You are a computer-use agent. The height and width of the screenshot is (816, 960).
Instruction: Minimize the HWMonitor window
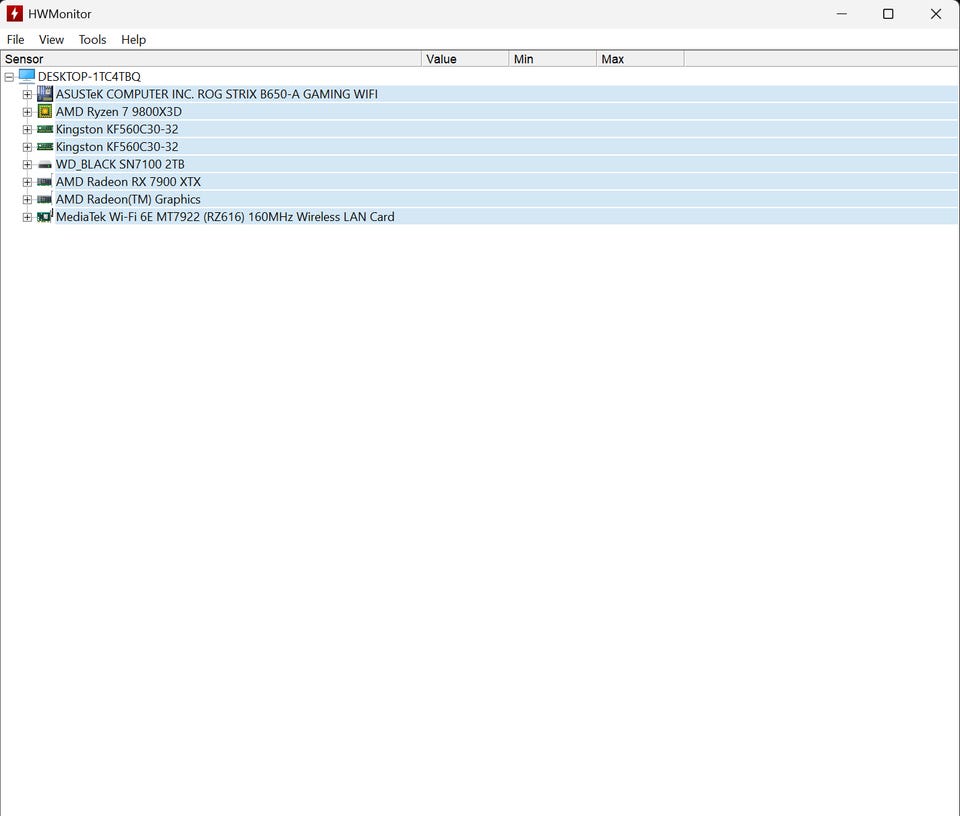[842, 13]
